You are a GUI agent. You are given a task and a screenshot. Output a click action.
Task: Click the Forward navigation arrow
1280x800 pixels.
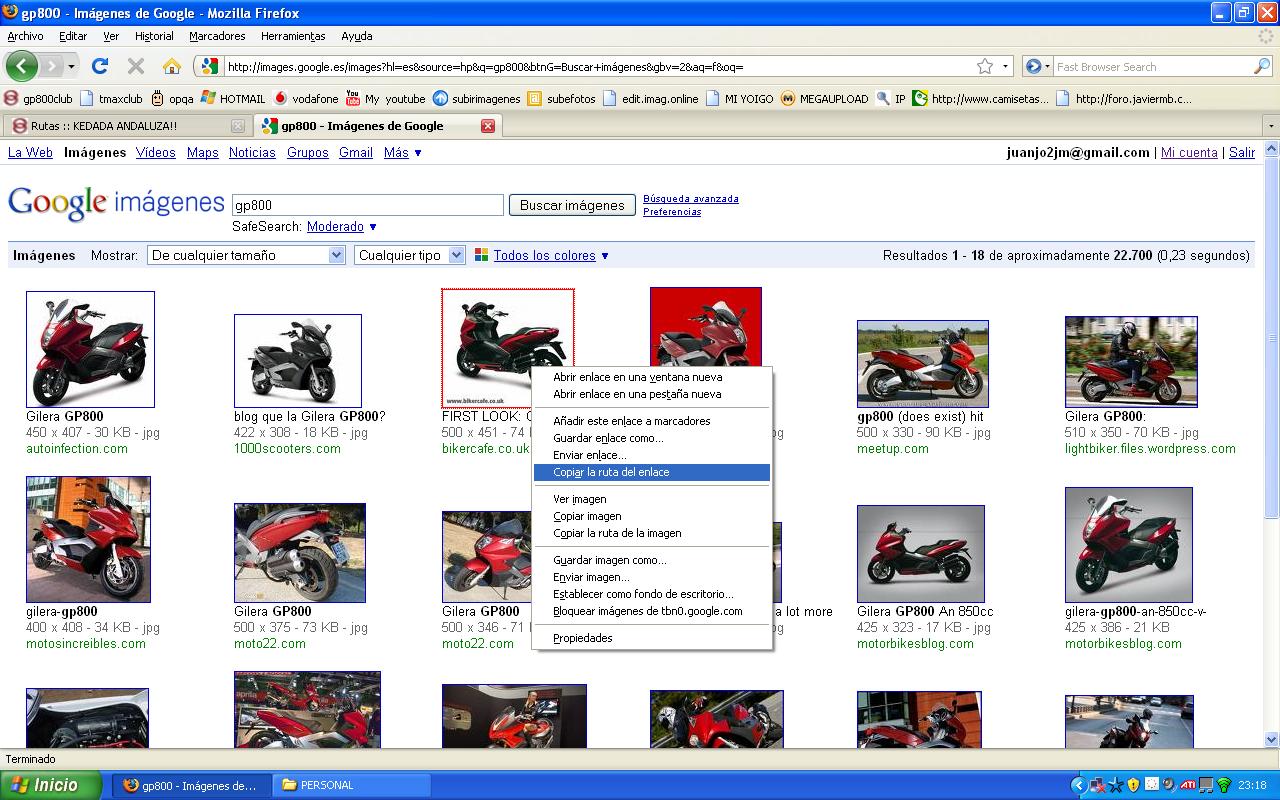50,67
